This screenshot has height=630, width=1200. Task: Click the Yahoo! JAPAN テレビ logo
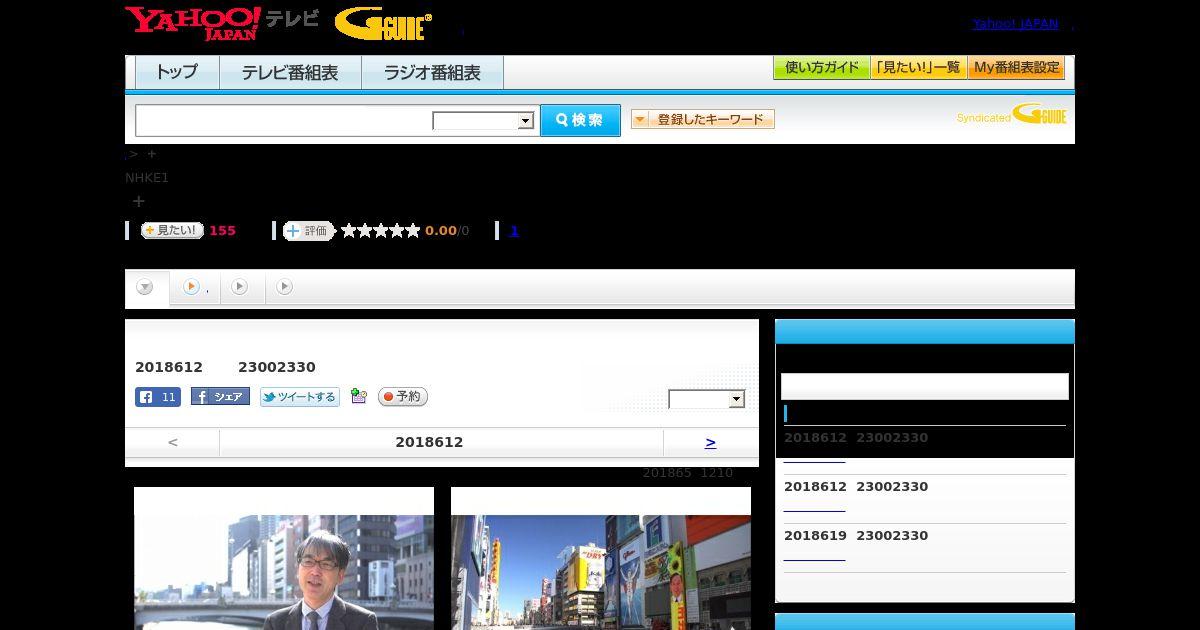point(222,23)
